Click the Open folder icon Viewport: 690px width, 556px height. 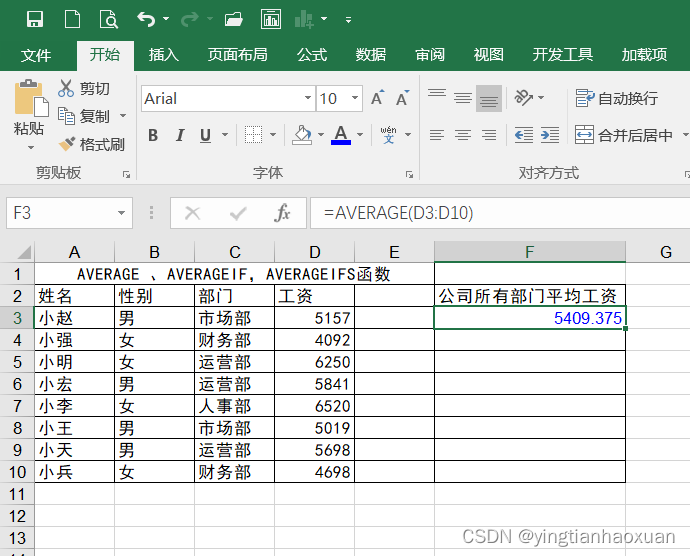coord(233,19)
